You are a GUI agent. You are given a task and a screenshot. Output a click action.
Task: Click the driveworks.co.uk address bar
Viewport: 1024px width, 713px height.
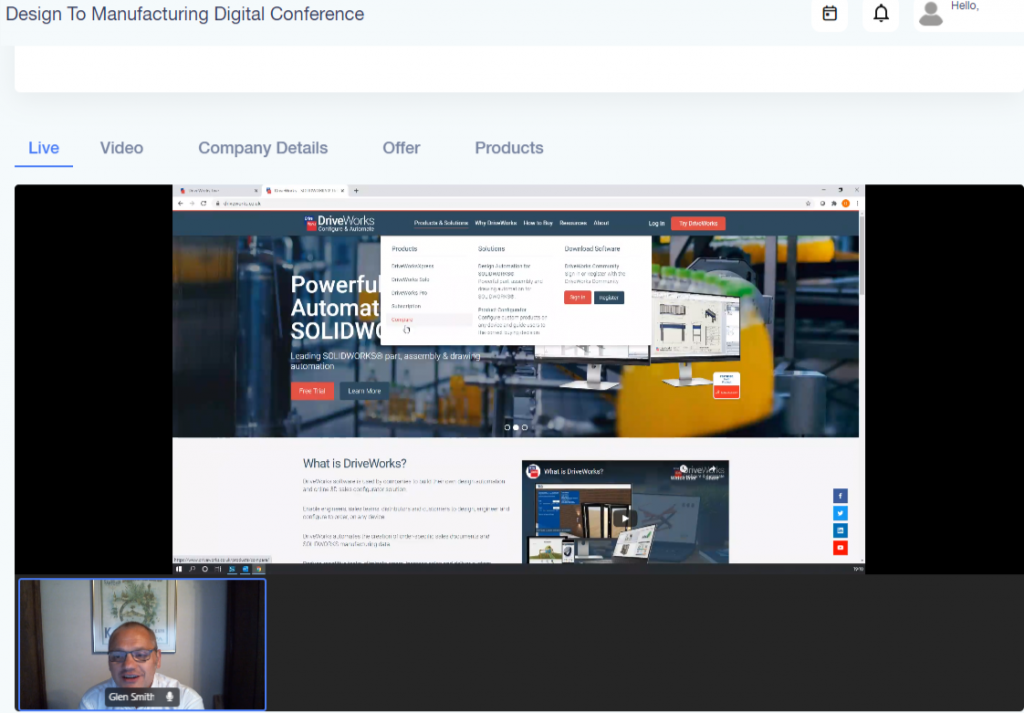tap(511, 204)
